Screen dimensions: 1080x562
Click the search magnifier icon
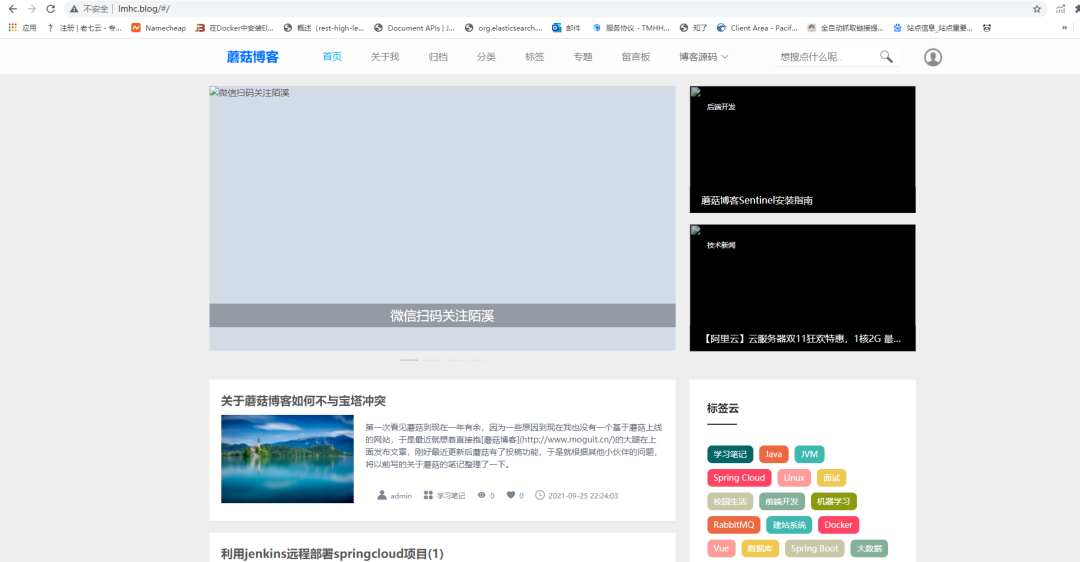[886, 56]
